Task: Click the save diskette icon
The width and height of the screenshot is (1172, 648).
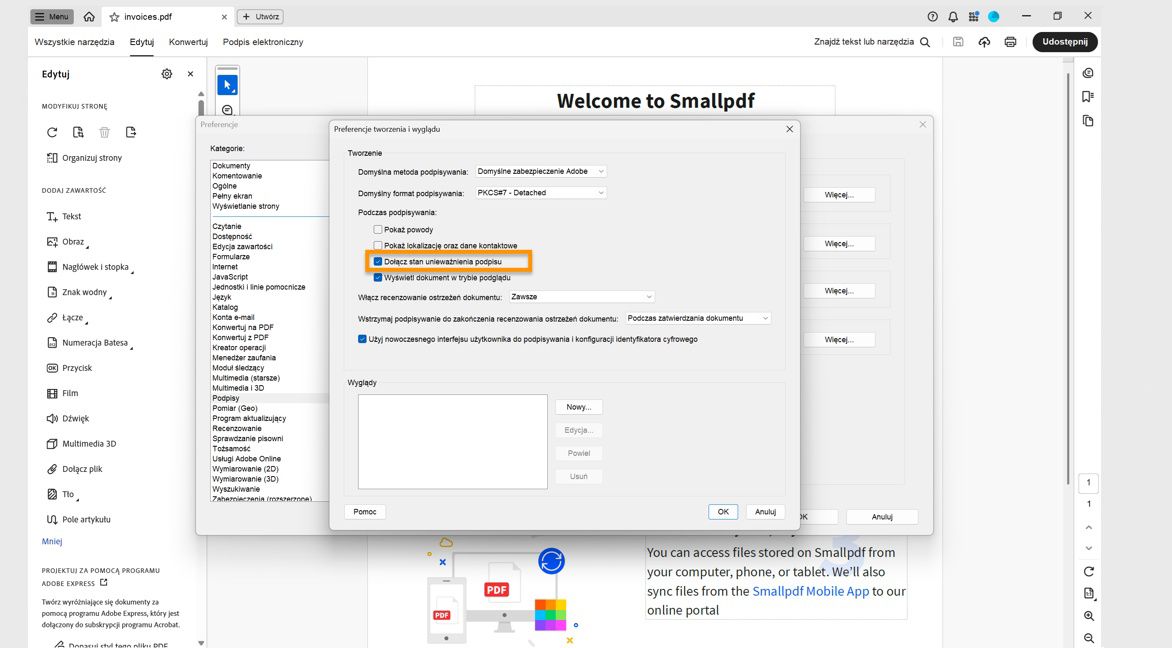Action: coord(958,43)
